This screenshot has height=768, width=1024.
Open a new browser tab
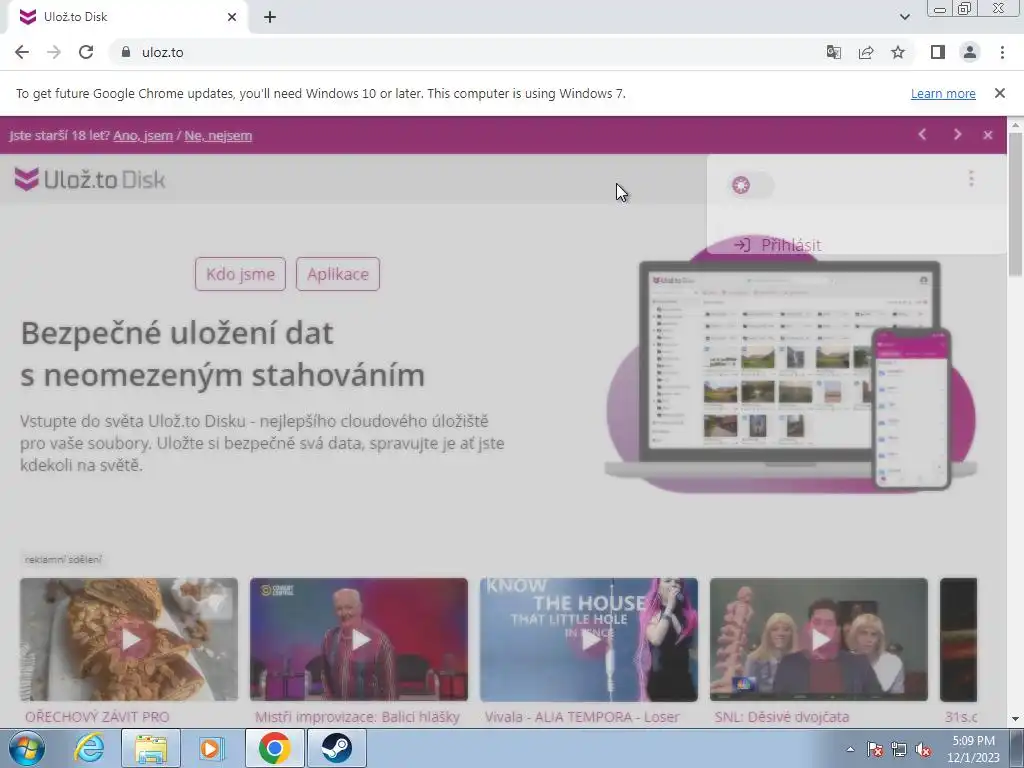pos(270,18)
